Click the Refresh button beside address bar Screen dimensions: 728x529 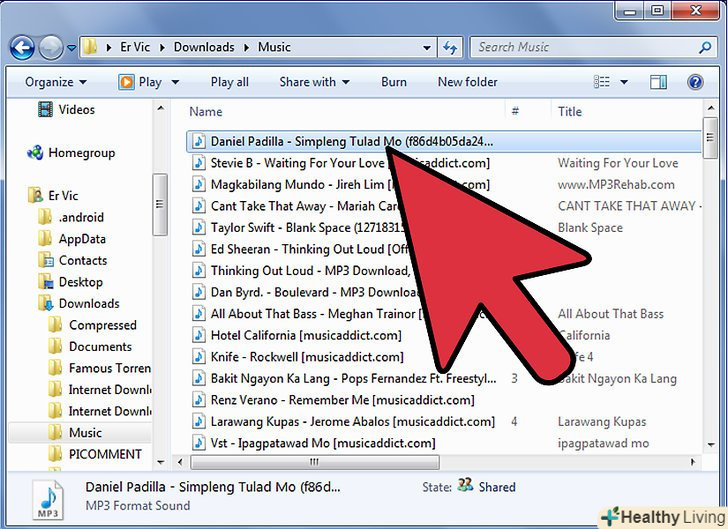coord(451,47)
